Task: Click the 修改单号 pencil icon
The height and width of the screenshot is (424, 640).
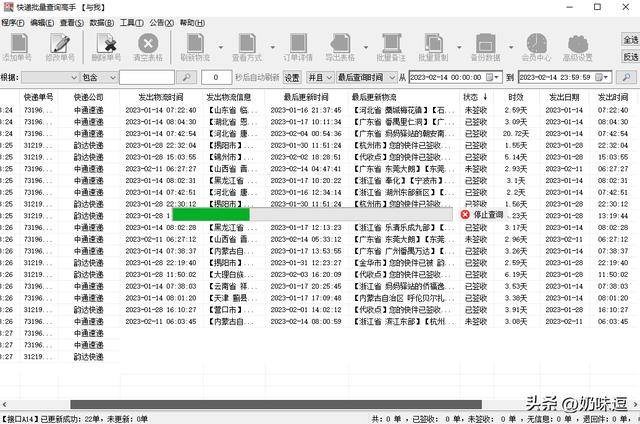Action: (60, 43)
